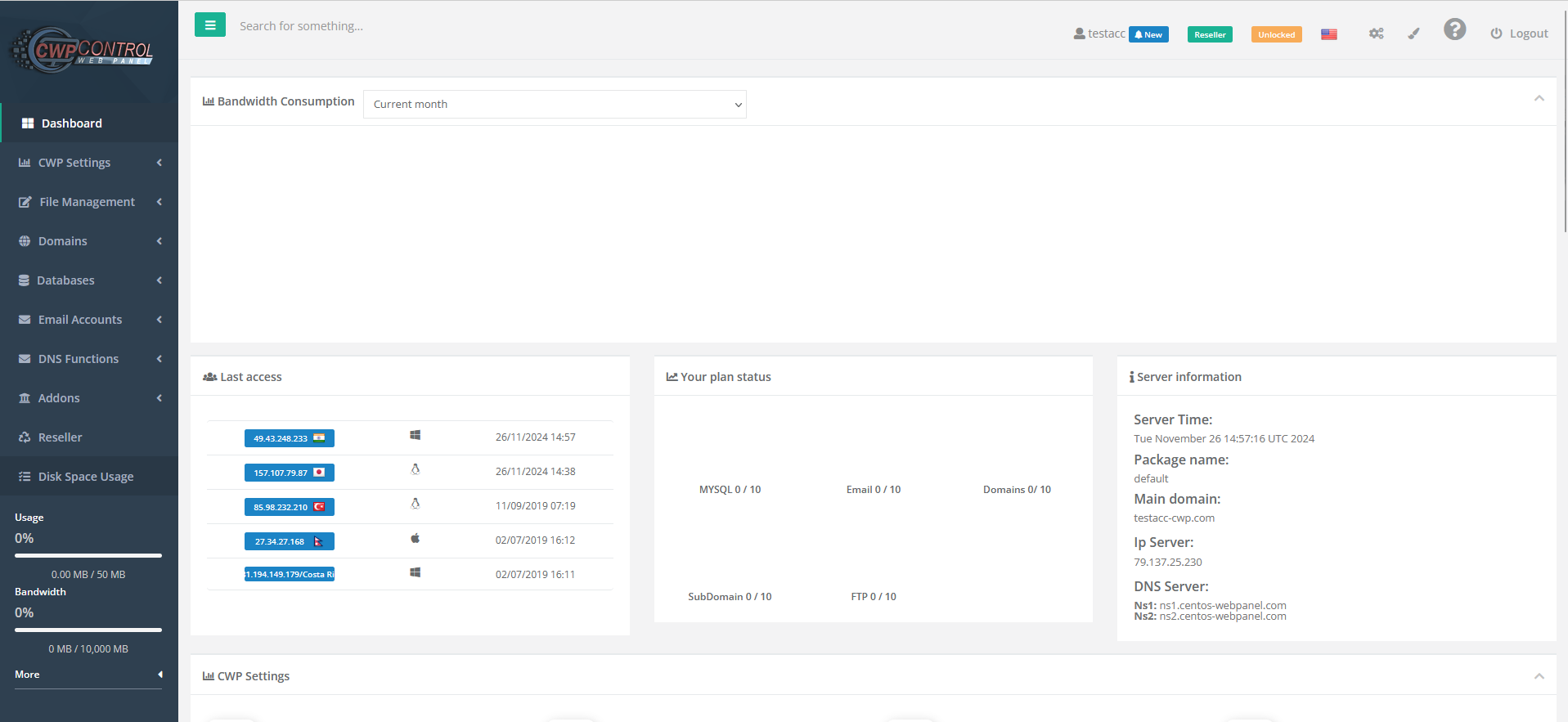Click the Windows icon in 49.43.248.233 row
Image resolution: width=1568 pixels, height=722 pixels.
pyautogui.click(x=416, y=436)
